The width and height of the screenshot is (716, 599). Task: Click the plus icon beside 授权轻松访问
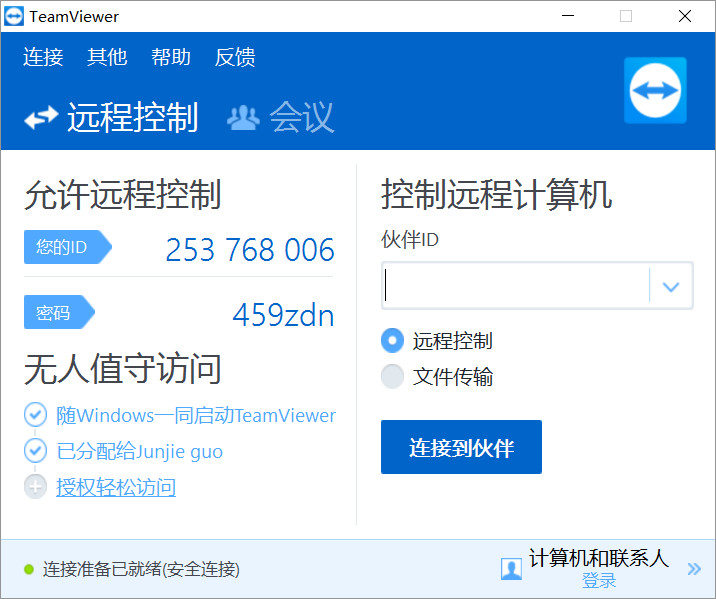coord(35,487)
